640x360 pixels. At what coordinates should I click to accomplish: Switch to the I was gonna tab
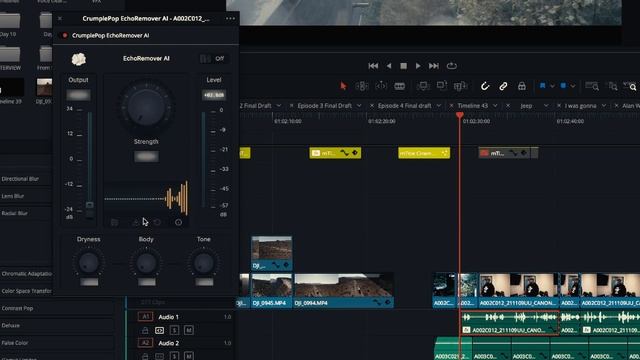[x=580, y=106]
